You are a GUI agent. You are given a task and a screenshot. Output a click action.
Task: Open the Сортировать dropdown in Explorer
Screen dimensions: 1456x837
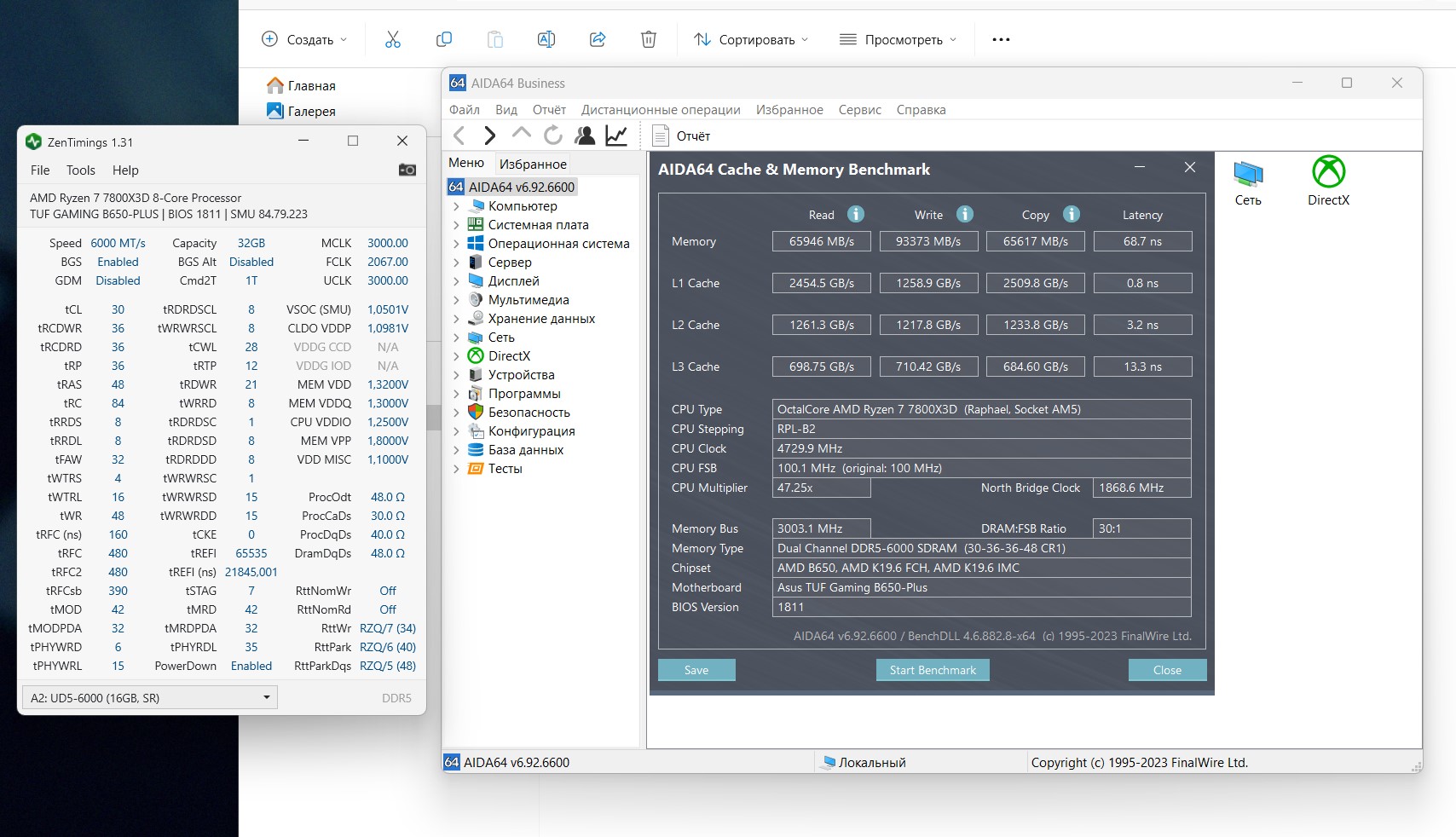click(751, 39)
